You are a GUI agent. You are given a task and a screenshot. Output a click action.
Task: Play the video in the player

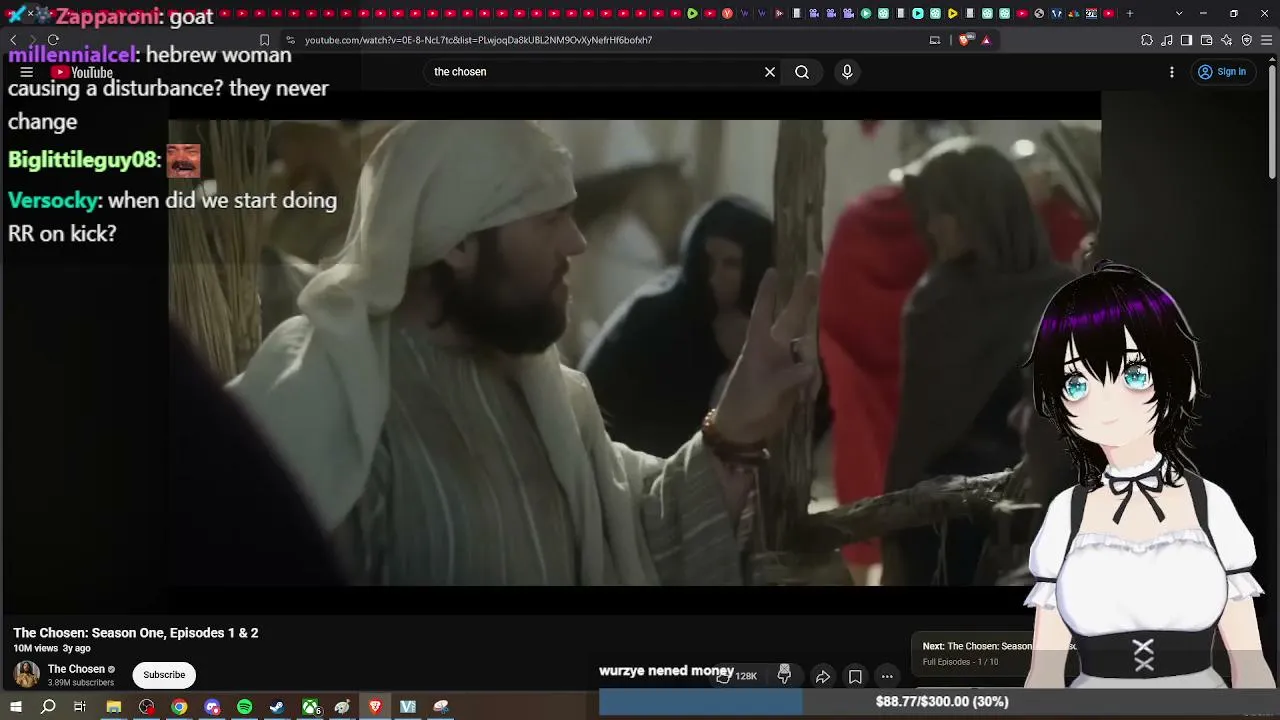coord(634,352)
